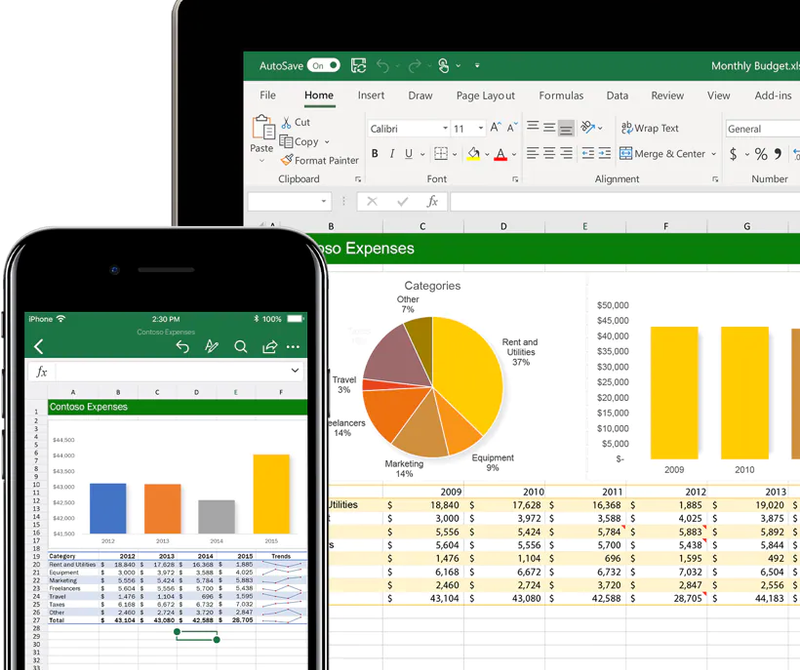800x670 pixels.
Task: Click the Cut scissors icon
Action: (x=287, y=122)
